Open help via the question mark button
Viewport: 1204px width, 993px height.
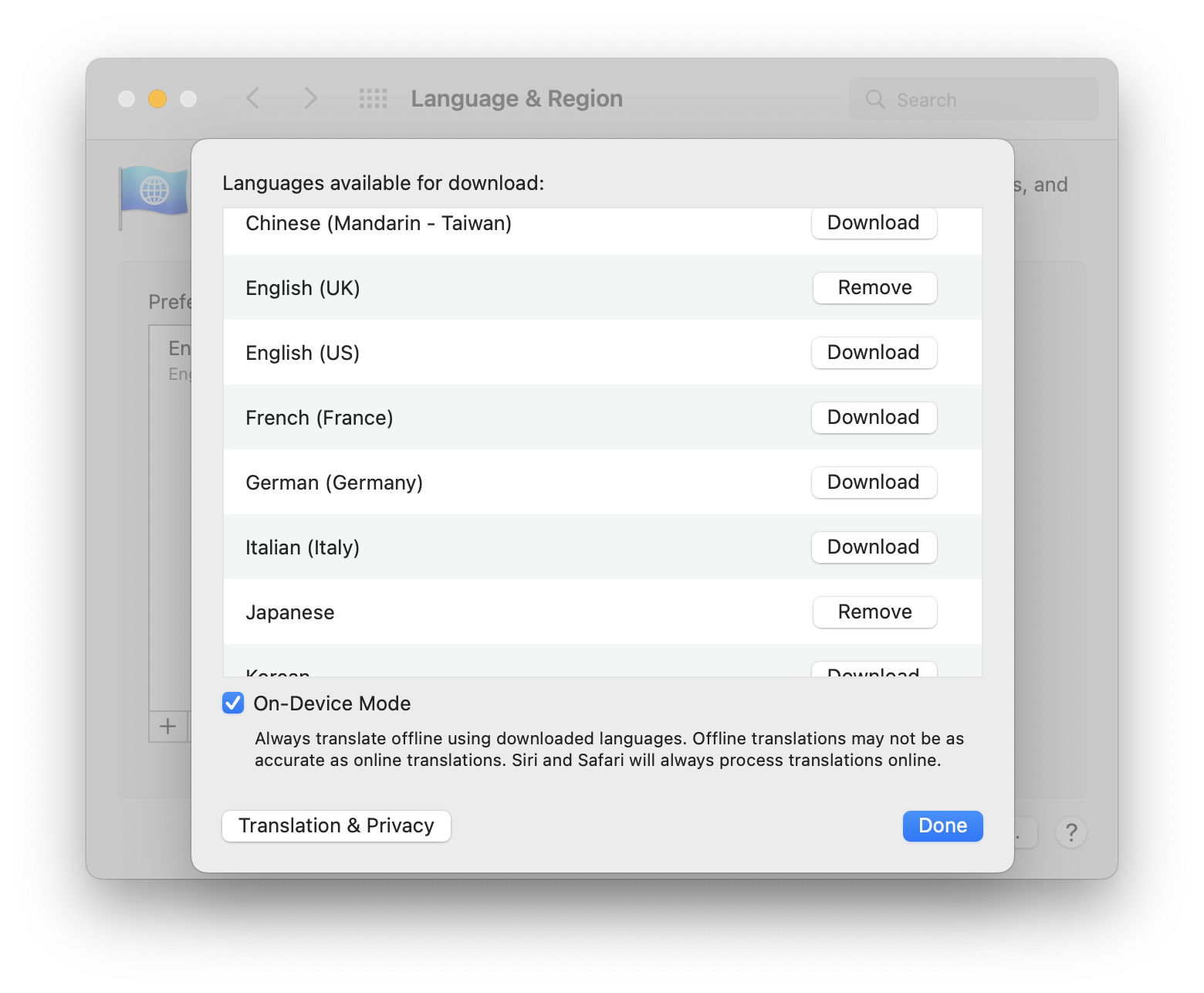click(1071, 832)
